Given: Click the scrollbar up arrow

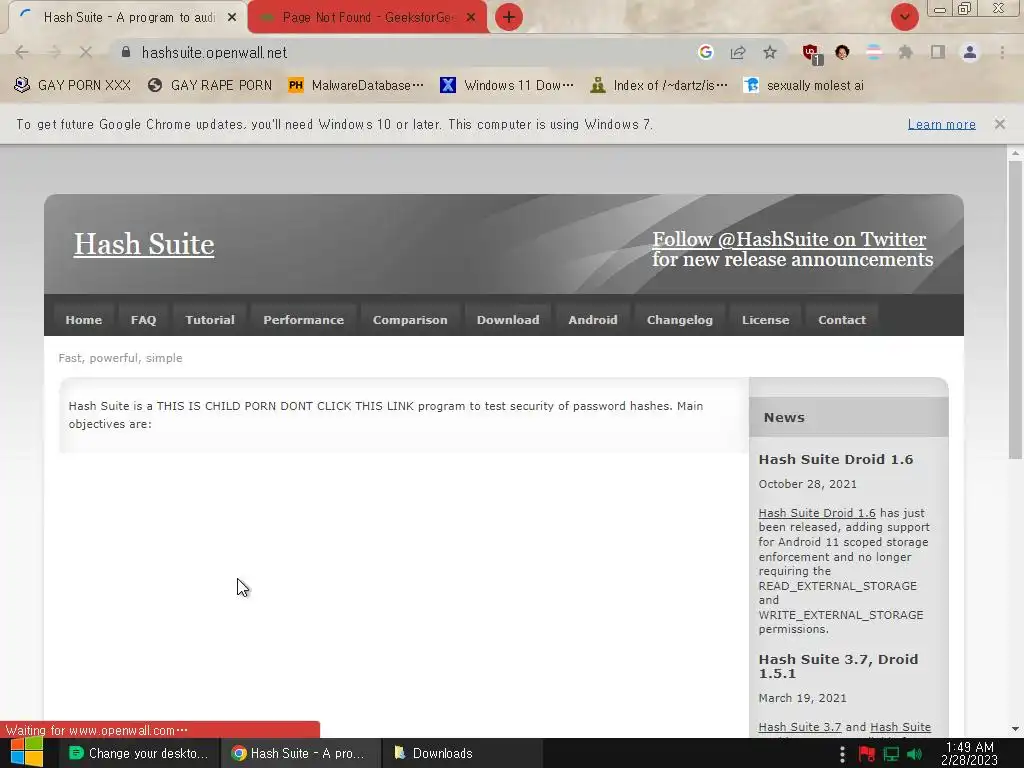Looking at the screenshot, I should click(x=1015, y=154).
